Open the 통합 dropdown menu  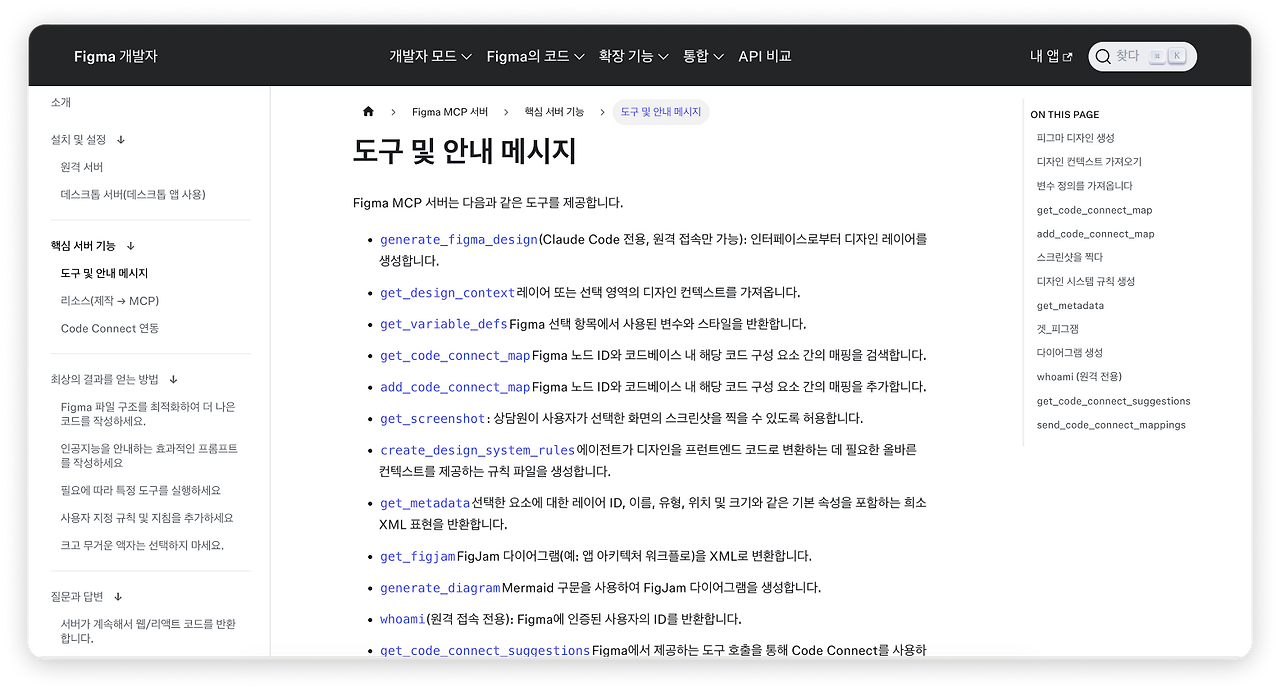(703, 56)
